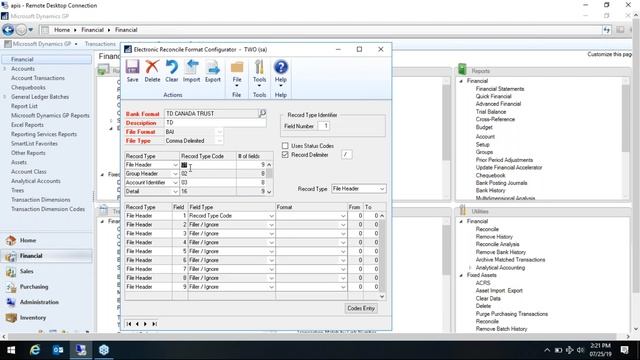
Task: Edit Field Number input
Action: coord(324,126)
